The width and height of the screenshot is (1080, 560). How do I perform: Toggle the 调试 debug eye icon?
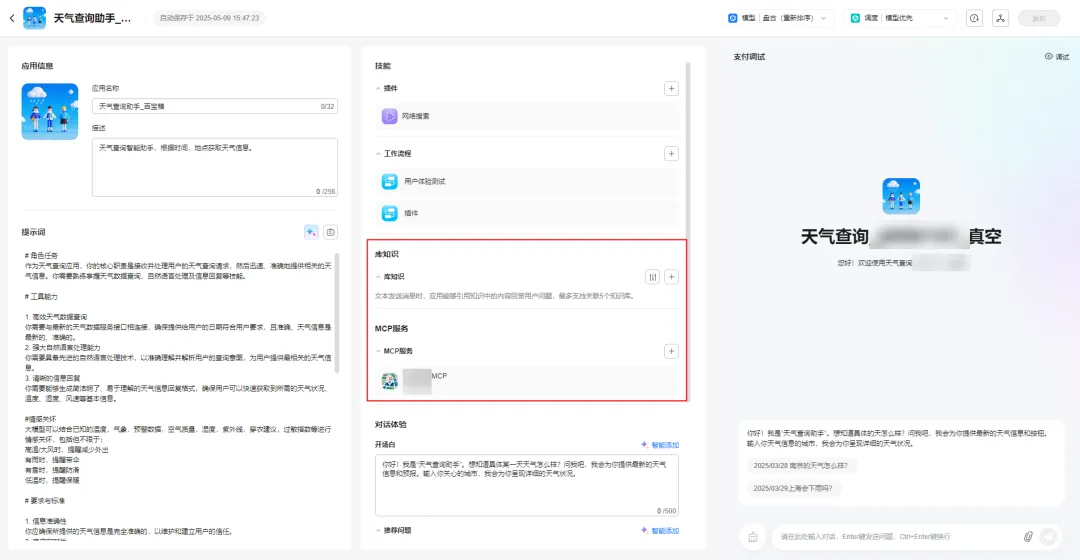pyautogui.click(x=1048, y=56)
